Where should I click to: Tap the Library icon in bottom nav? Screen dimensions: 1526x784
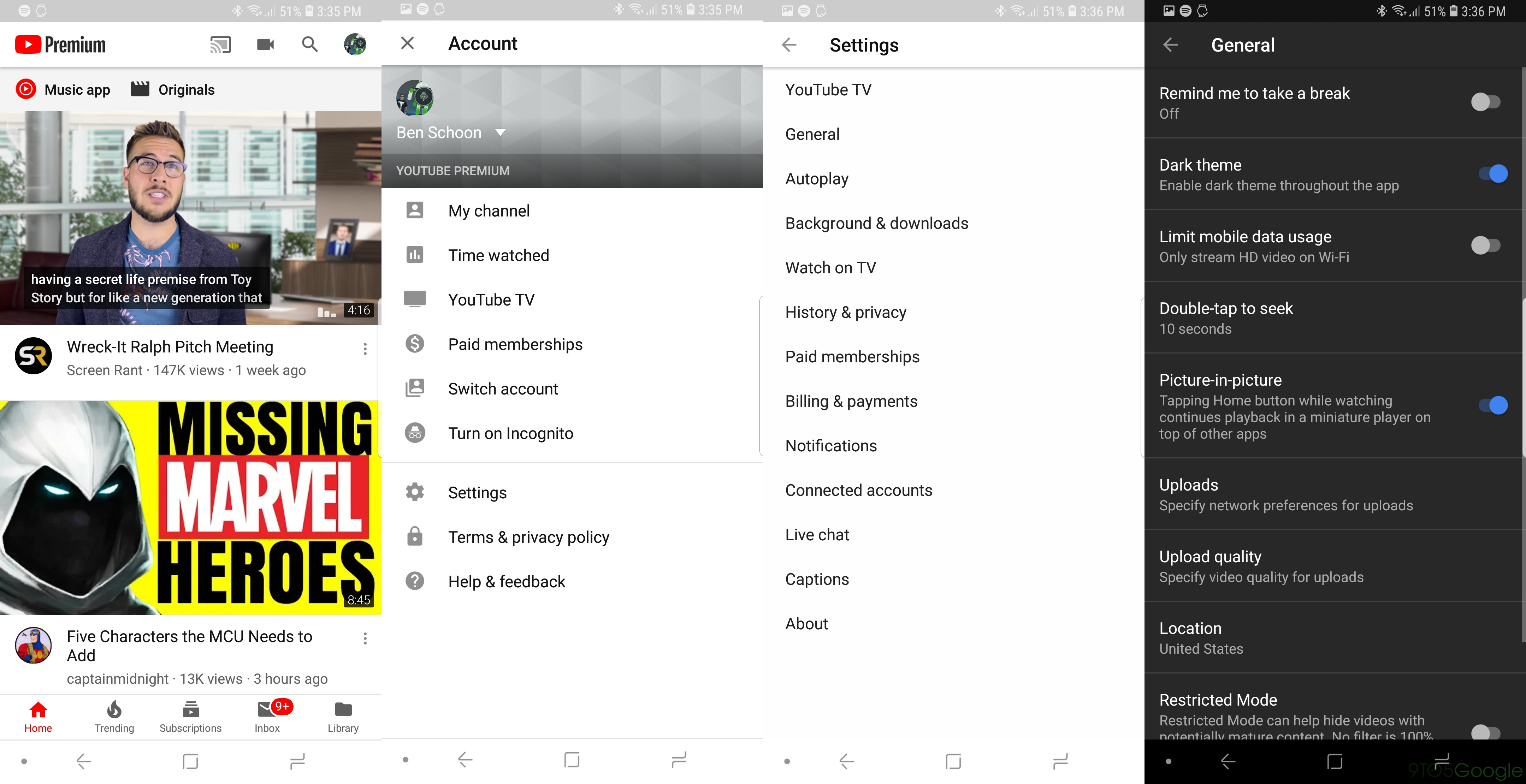coord(343,716)
